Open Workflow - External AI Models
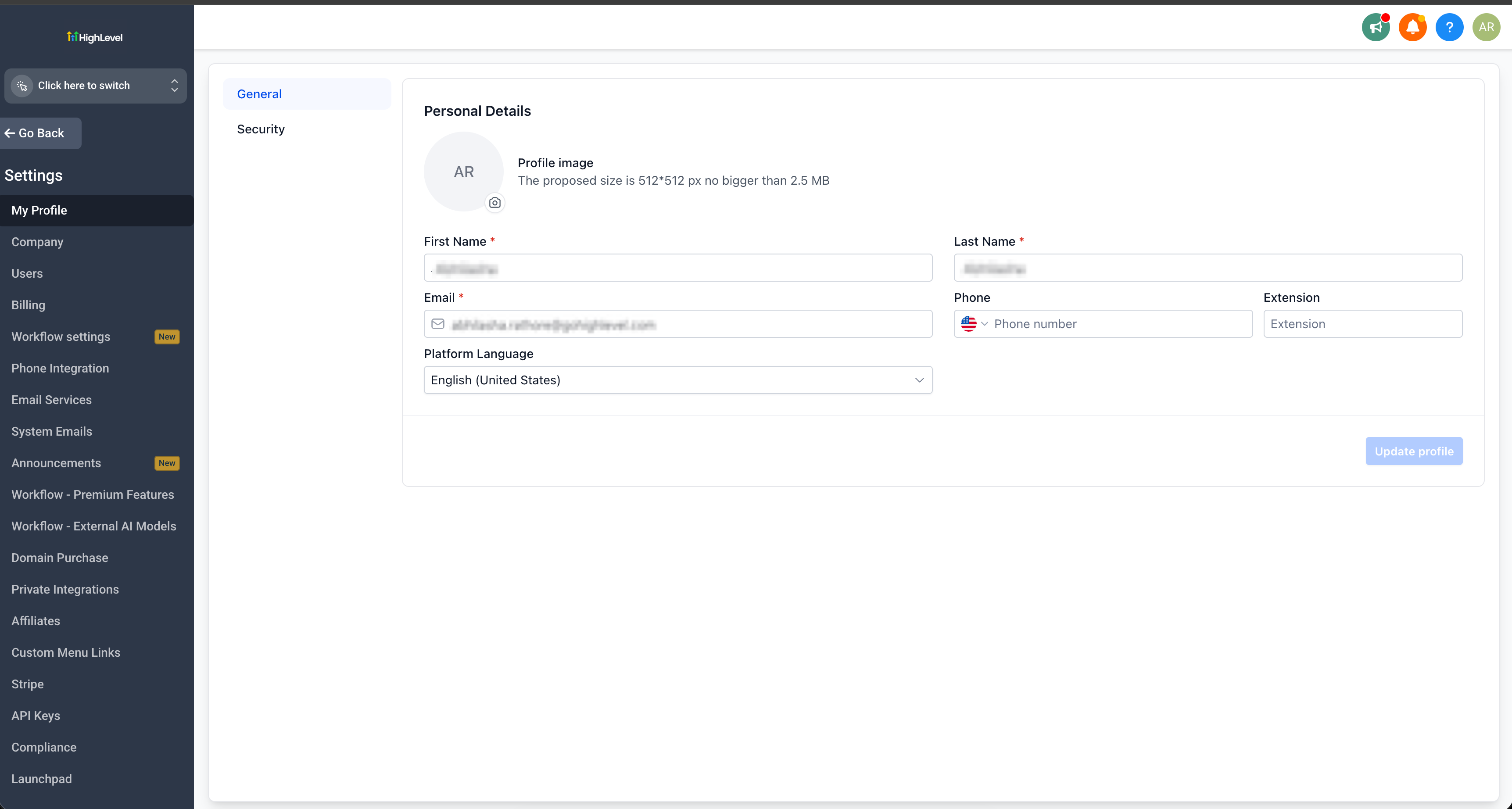Viewport: 1512px width, 809px height. (x=97, y=526)
